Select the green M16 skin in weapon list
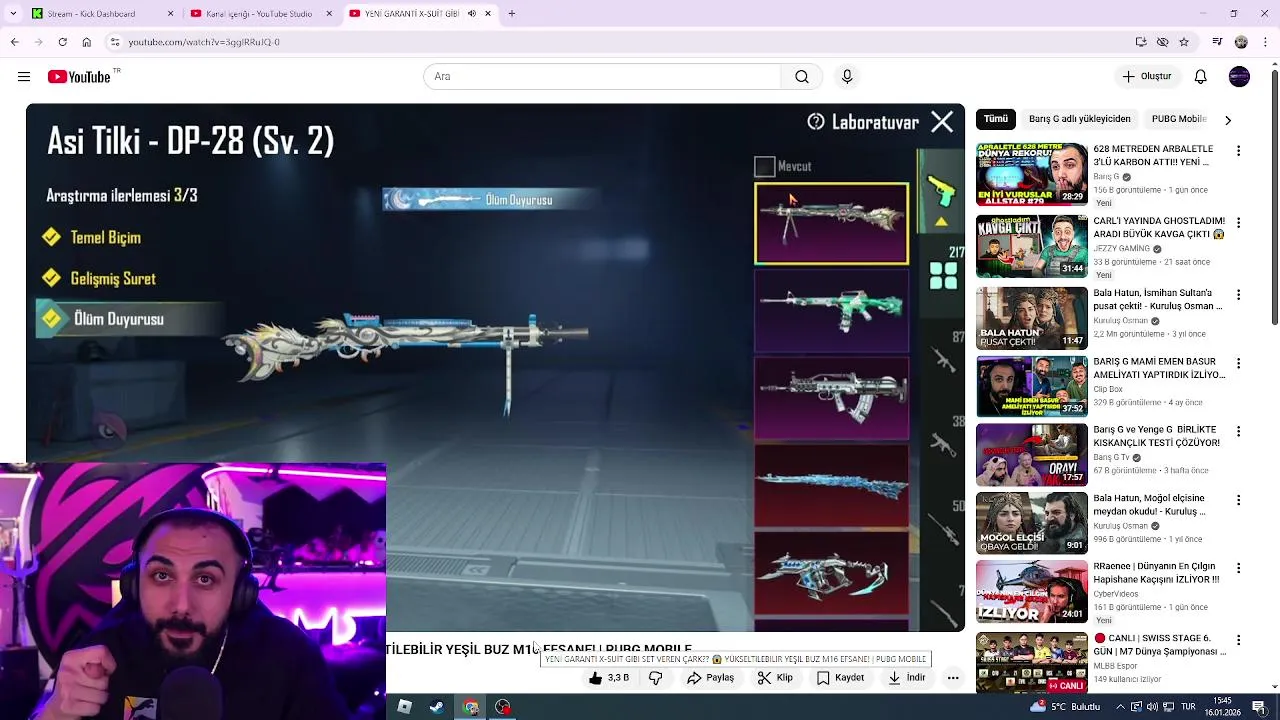This screenshot has width=1280, height=720. (832, 309)
